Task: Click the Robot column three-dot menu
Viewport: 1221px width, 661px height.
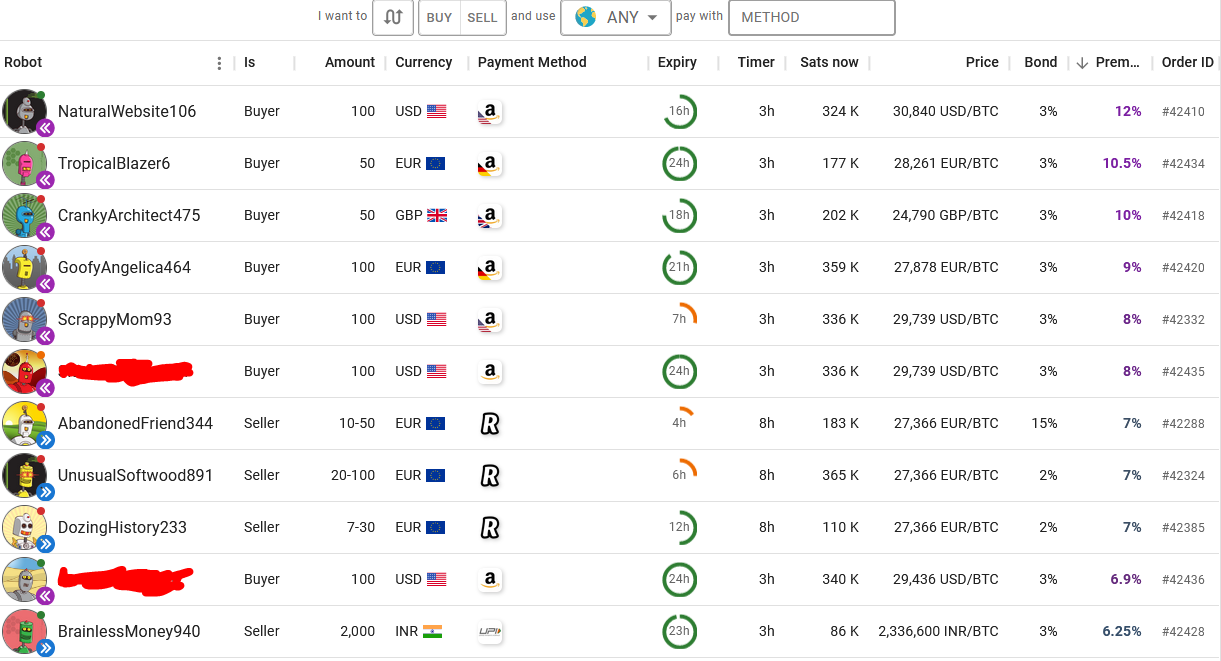Action: pos(220,63)
